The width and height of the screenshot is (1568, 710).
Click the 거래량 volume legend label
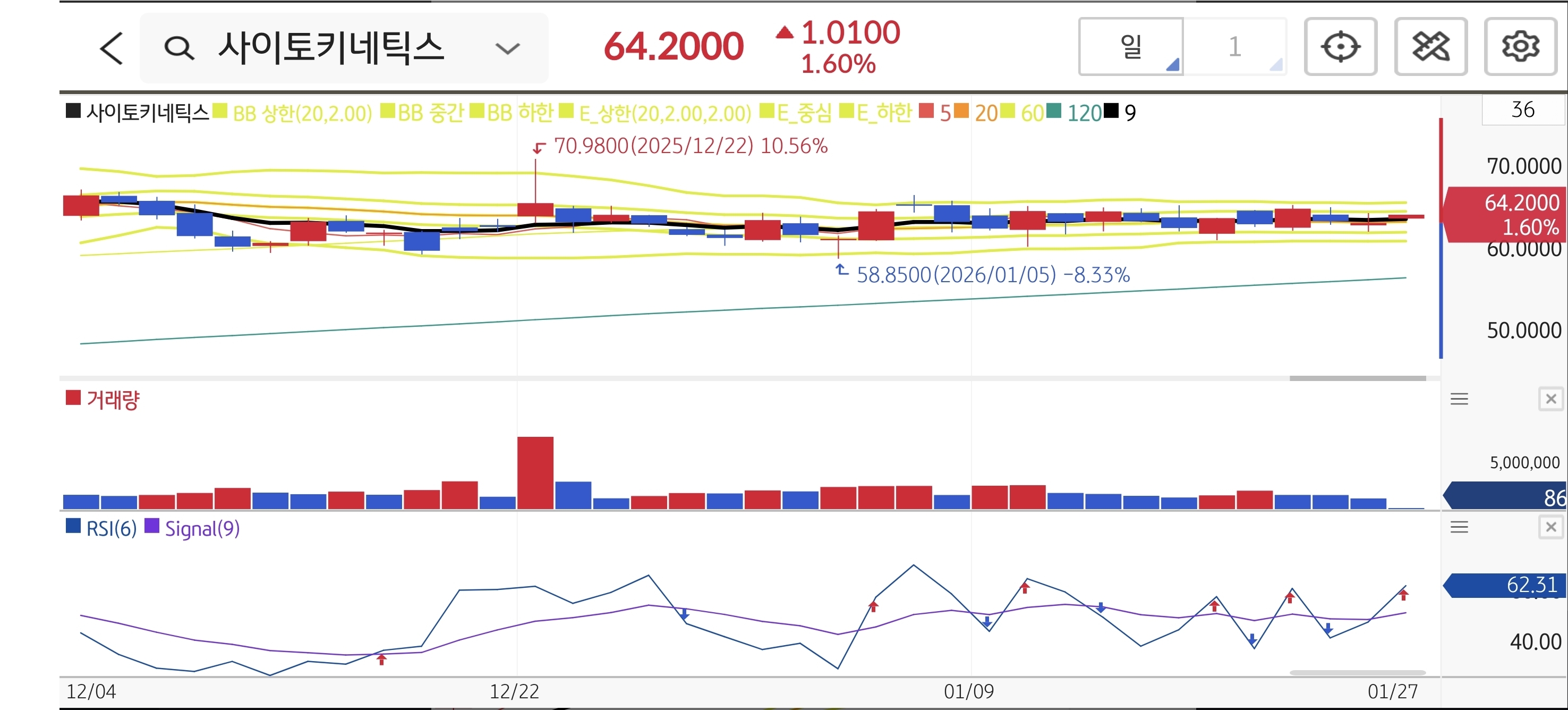coord(113,400)
